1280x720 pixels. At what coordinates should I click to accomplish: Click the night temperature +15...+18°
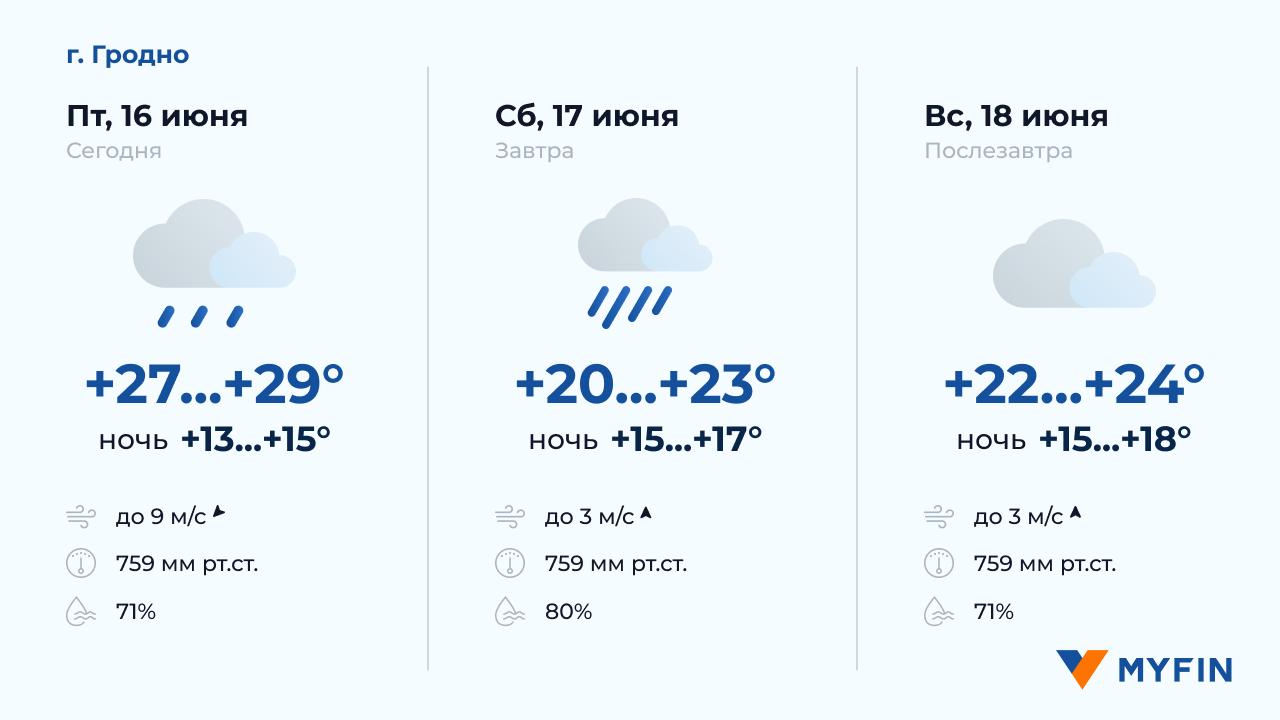point(1115,439)
